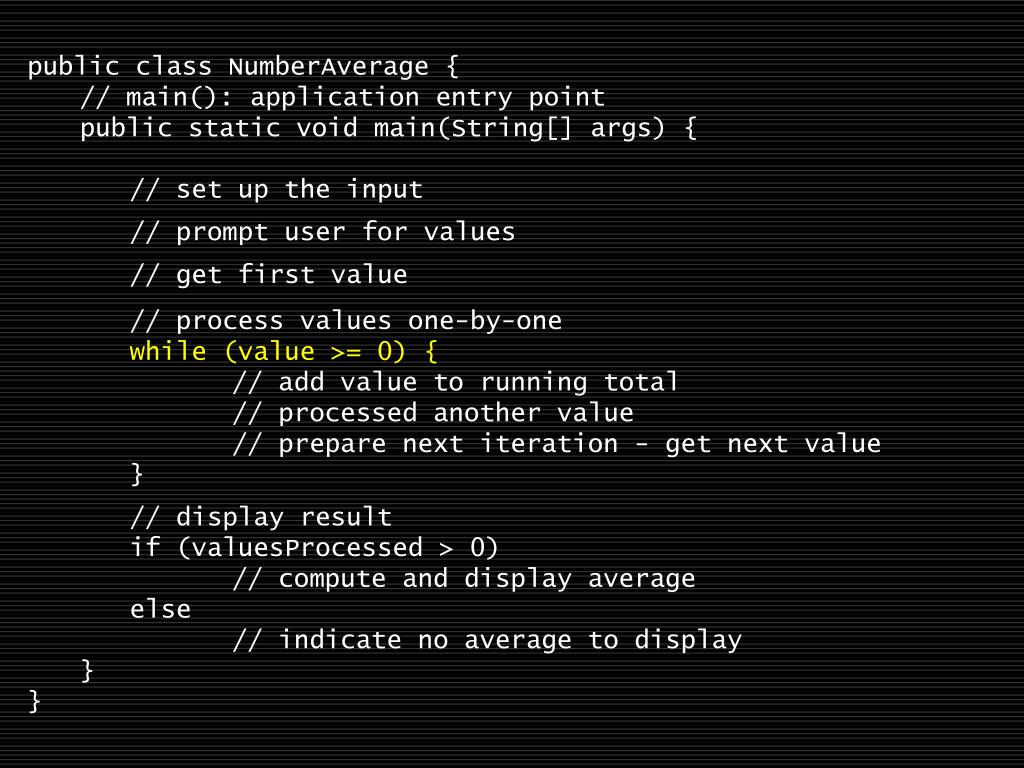Click the 'add value to running total' comment

[x=455, y=382]
